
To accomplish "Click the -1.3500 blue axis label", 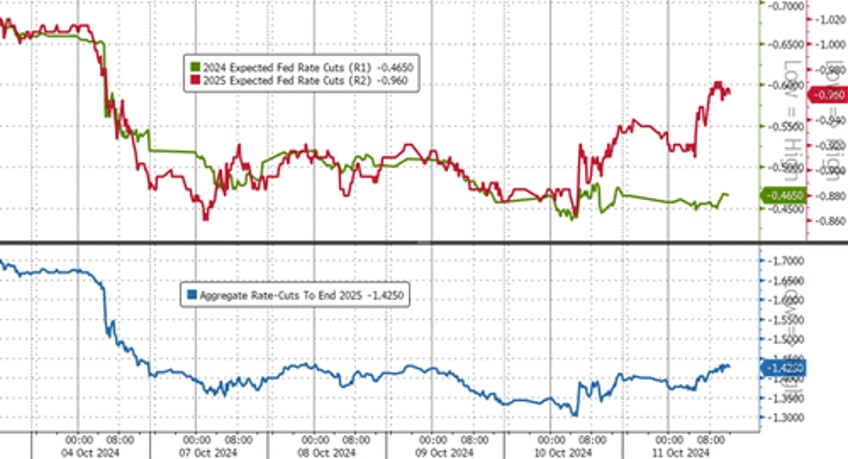I will 787,398.
